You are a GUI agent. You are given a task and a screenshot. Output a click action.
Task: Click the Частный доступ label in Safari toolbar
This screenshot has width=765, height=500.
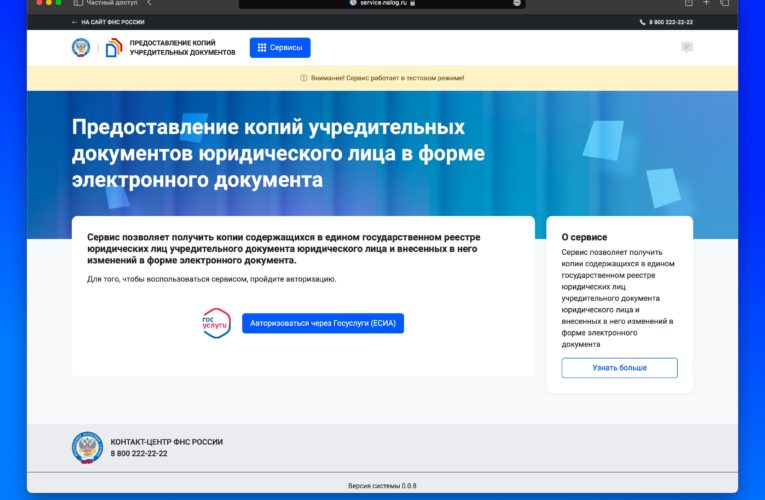(112, 3)
